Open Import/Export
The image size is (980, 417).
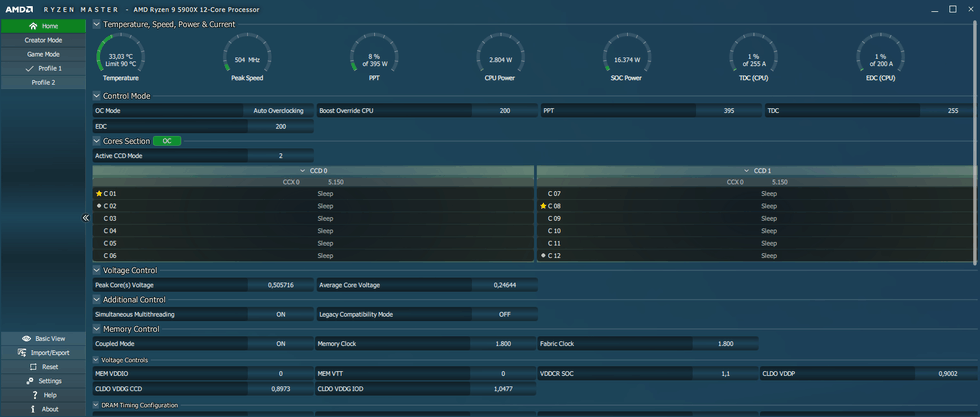[x=43, y=353]
